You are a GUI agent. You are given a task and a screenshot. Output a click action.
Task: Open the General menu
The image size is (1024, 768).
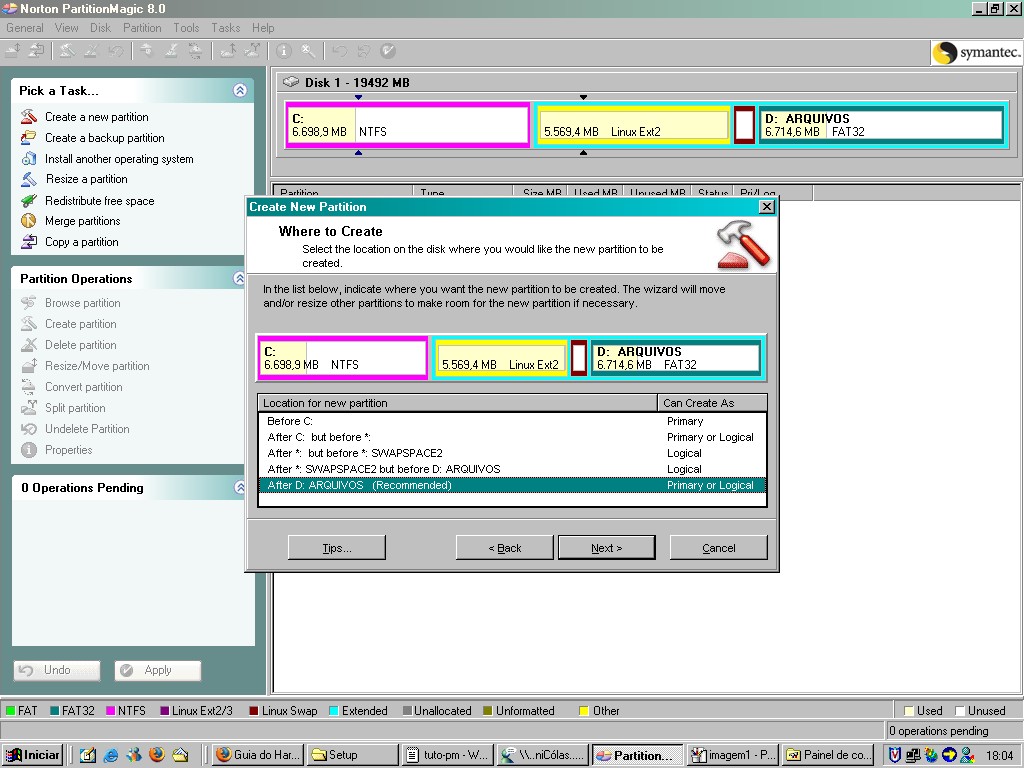coord(25,28)
